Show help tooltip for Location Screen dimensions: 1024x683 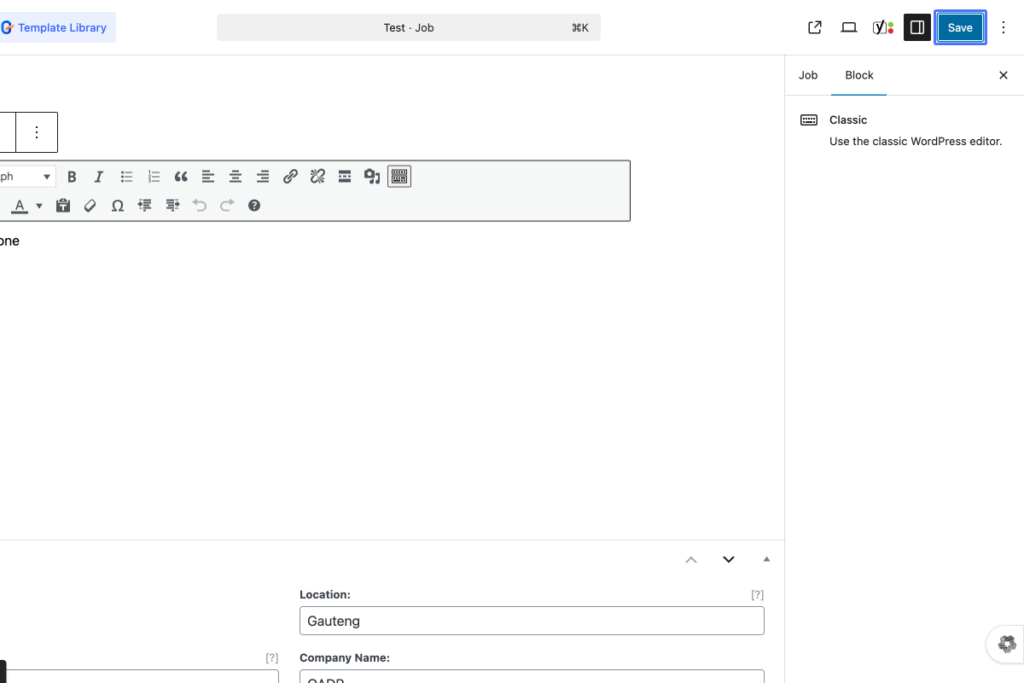pos(757,595)
